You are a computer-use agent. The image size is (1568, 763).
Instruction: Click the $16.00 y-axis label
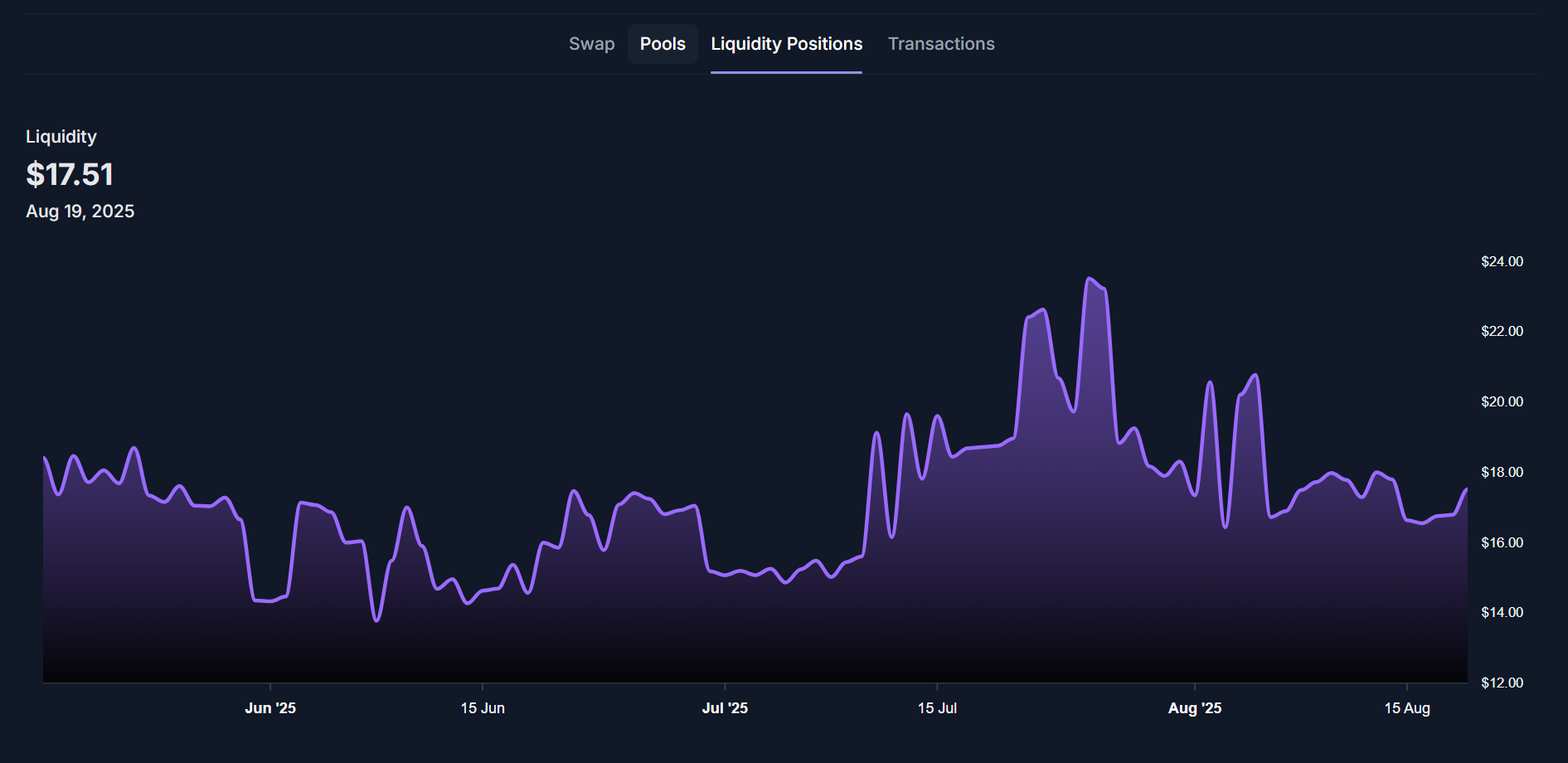click(x=1502, y=543)
